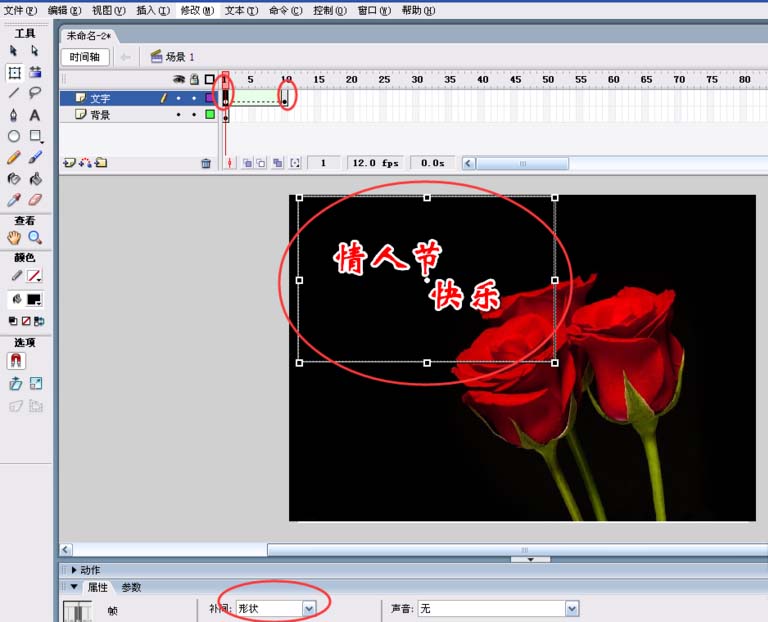Select the Lasso tool
Image resolution: width=768 pixels, height=622 pixels.
34,93
